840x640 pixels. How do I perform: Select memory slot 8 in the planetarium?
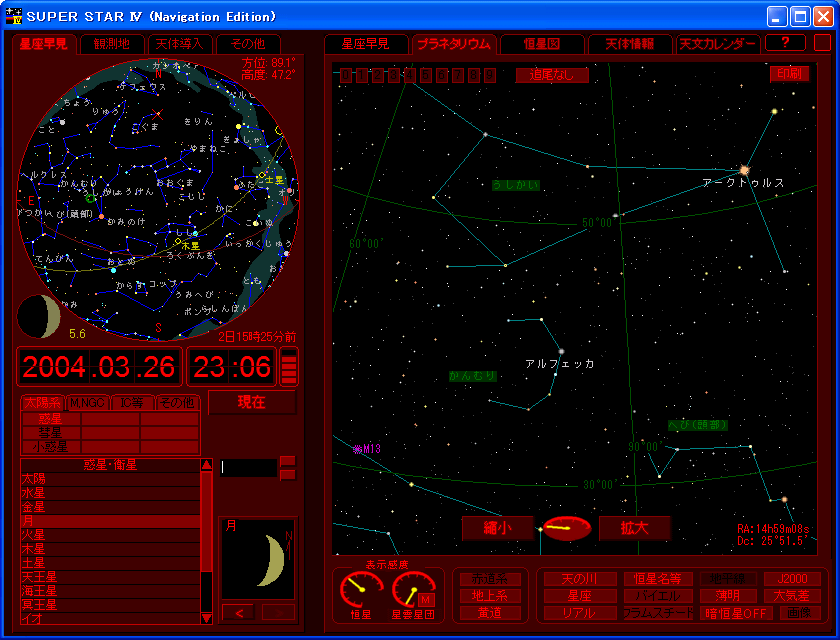tap(474, 75)
